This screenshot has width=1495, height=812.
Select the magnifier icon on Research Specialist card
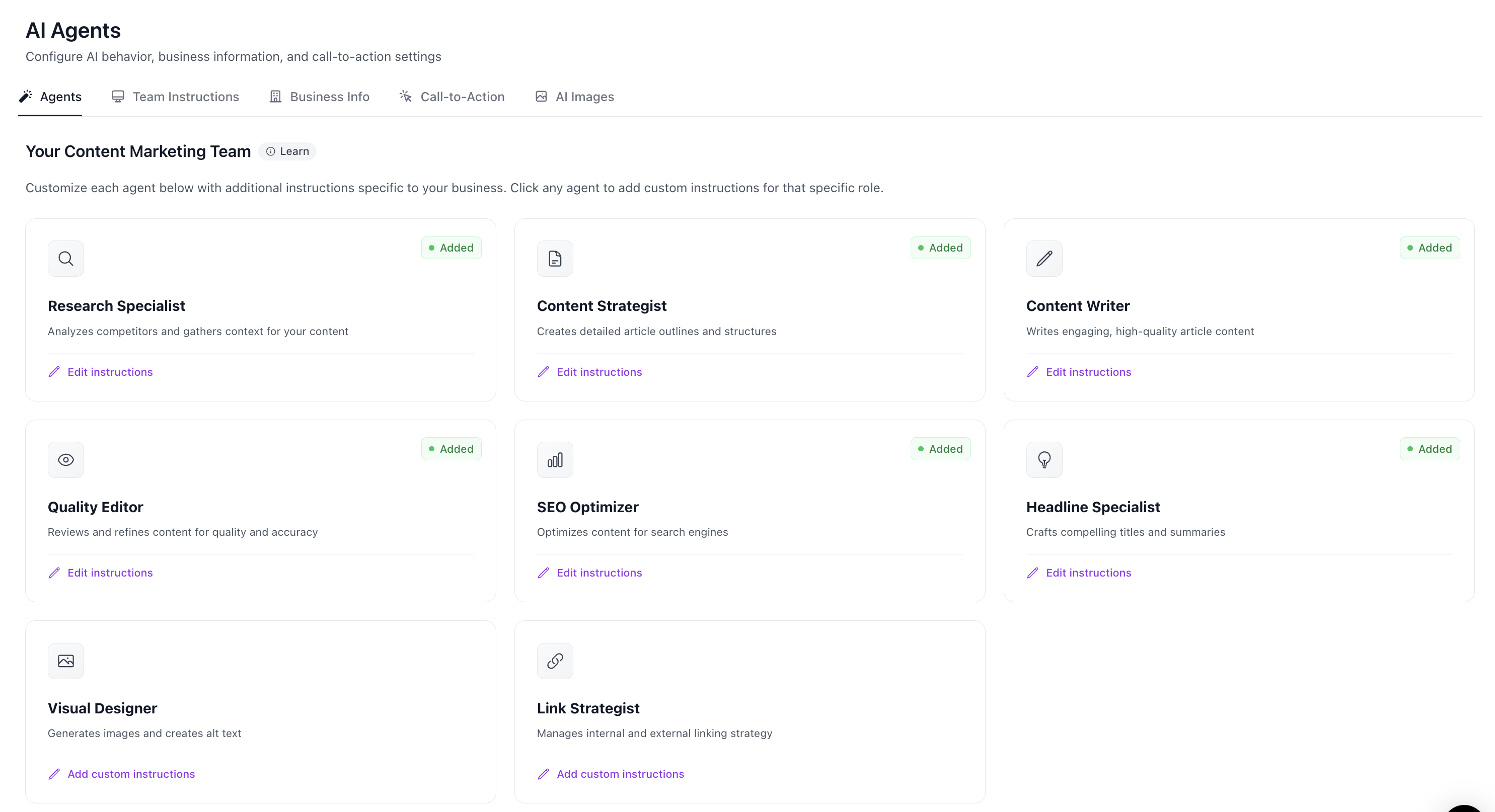pos(65,258)
